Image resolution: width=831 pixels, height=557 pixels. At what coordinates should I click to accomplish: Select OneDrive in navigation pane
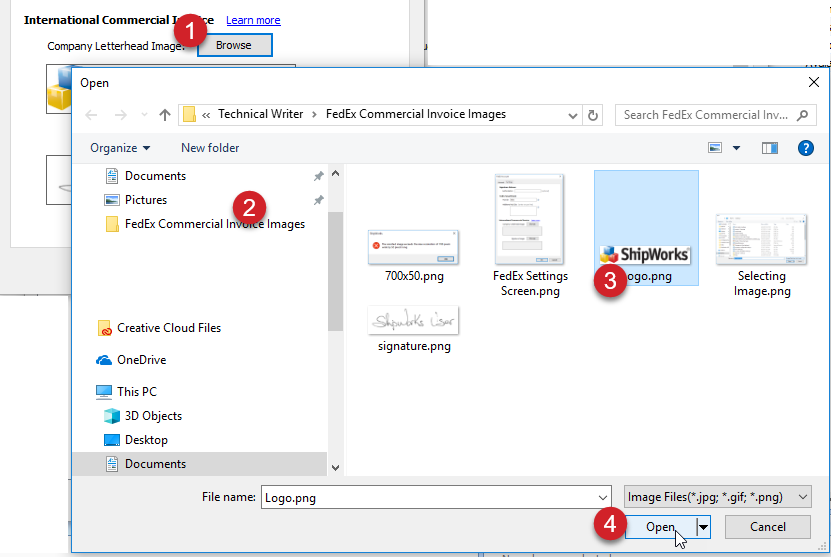142,360
